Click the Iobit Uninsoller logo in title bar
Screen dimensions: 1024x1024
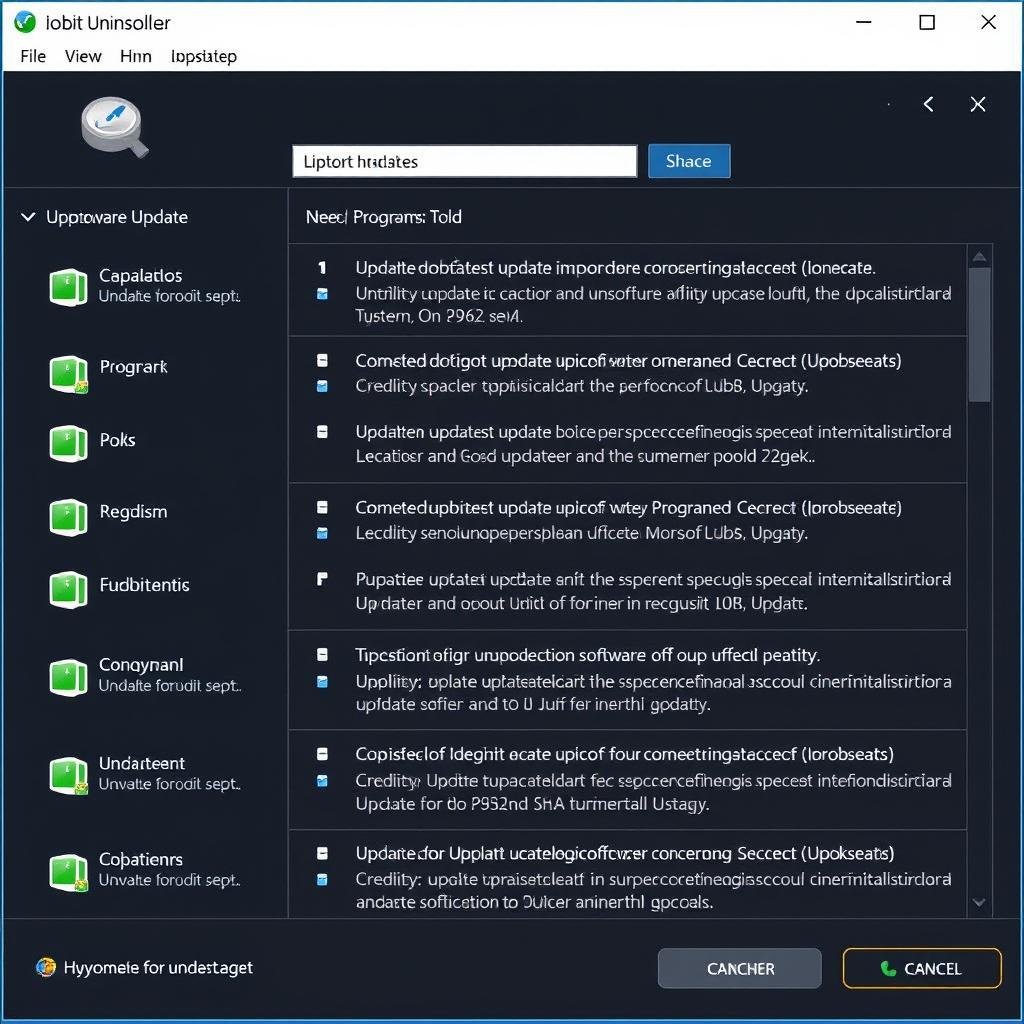click(x=25, y=22)
